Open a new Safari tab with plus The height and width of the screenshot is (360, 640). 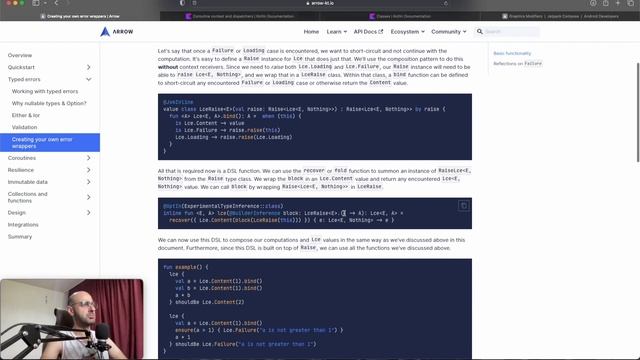[x=618, y=3]
